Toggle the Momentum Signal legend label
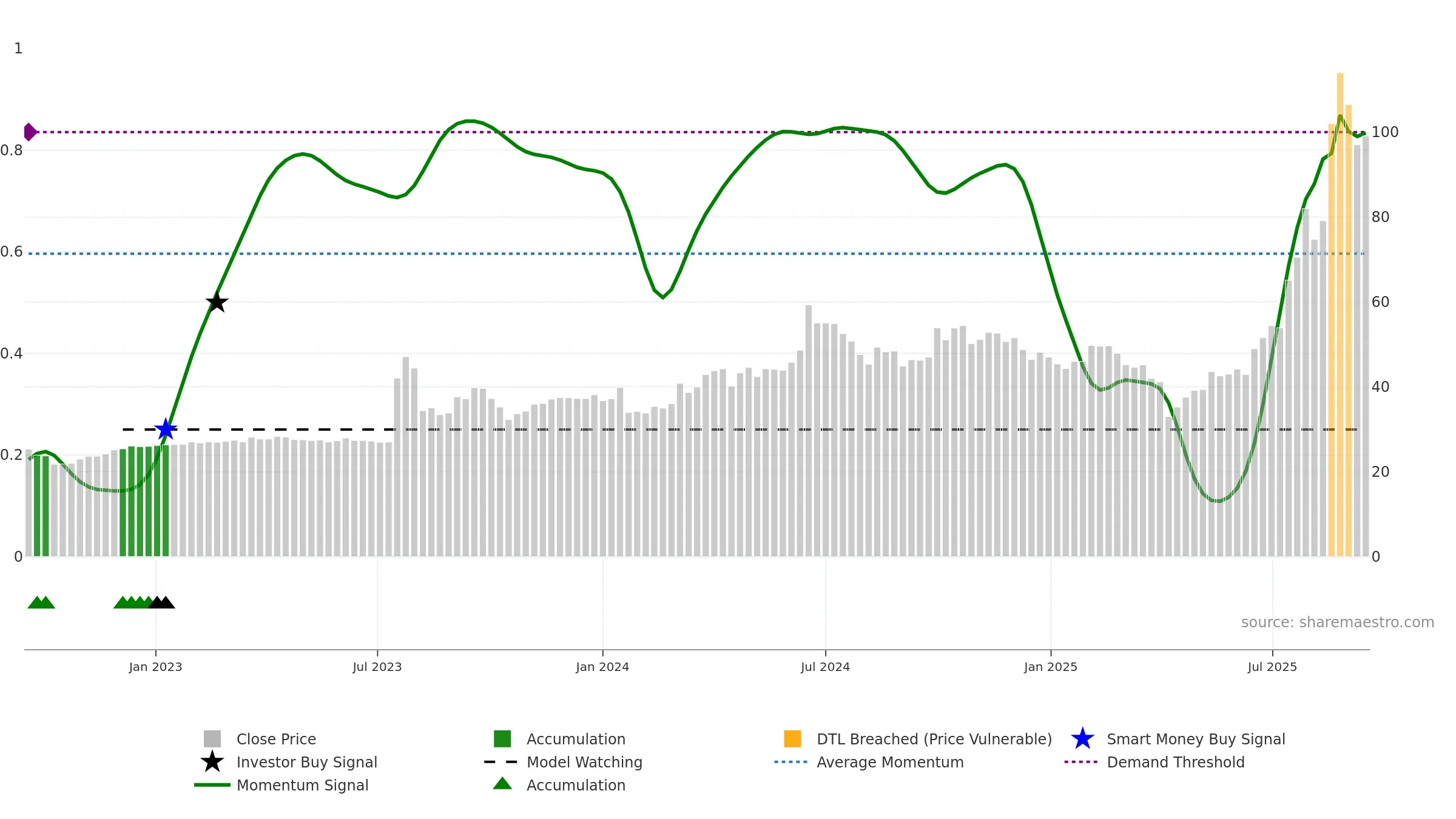 click(303, 785)
